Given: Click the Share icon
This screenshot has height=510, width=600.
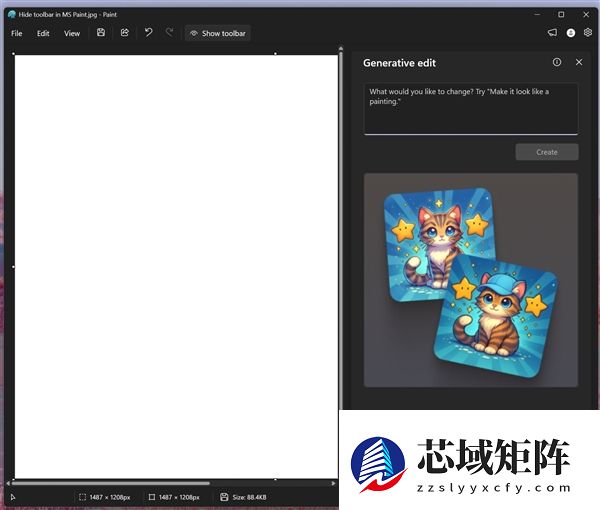Looking at the screenshot, I should pos(124,33).
